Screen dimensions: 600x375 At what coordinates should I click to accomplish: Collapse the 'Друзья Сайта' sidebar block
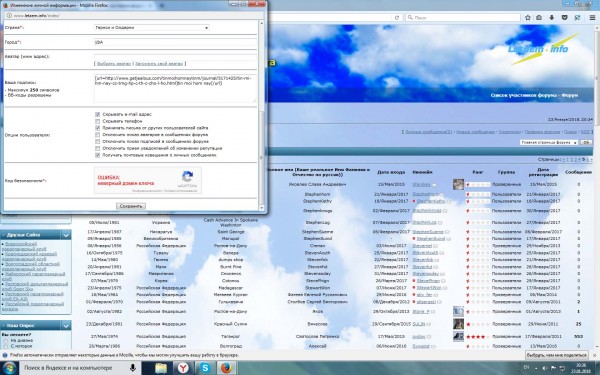[66, 235]
